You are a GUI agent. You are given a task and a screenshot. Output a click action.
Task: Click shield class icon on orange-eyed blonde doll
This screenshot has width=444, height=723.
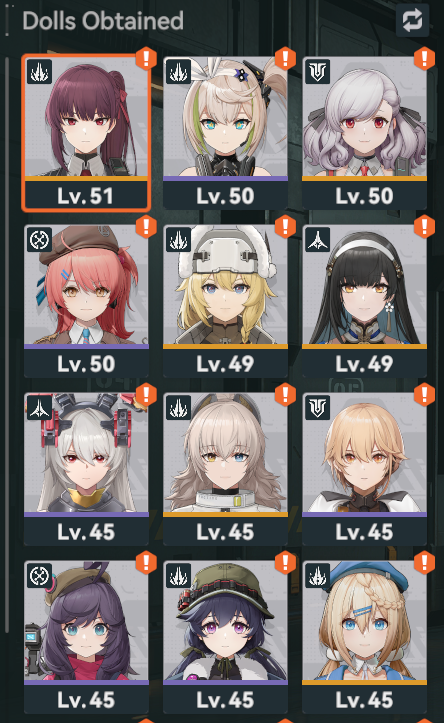point(318,408)
